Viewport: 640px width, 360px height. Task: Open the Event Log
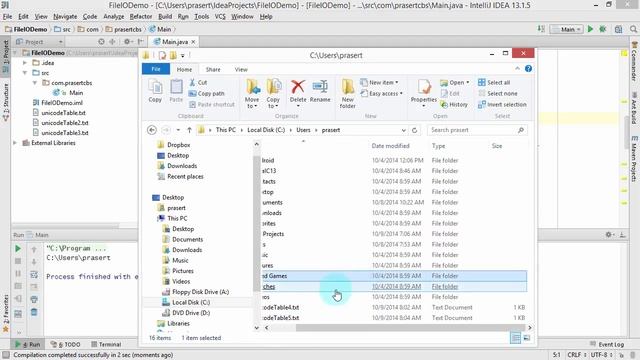[x=607, y=344]
